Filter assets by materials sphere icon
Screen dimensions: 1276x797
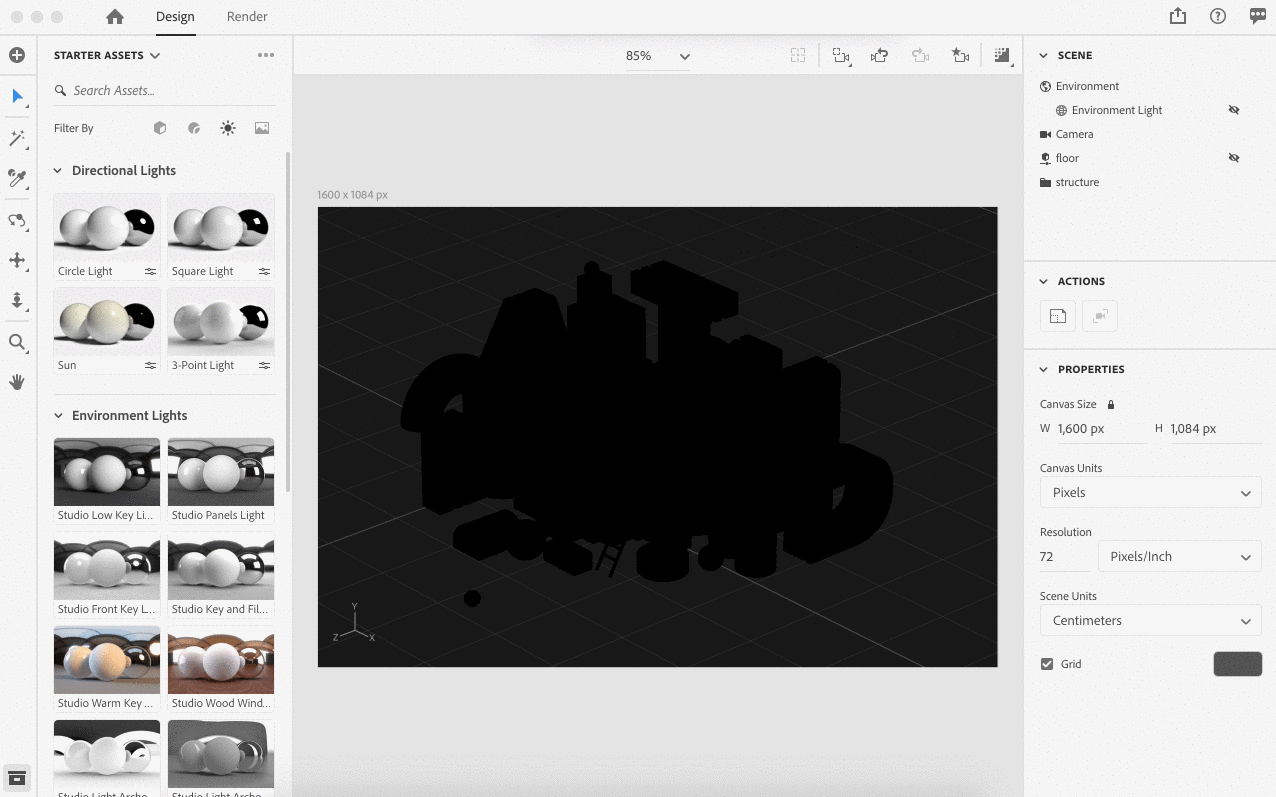point(194,128)
